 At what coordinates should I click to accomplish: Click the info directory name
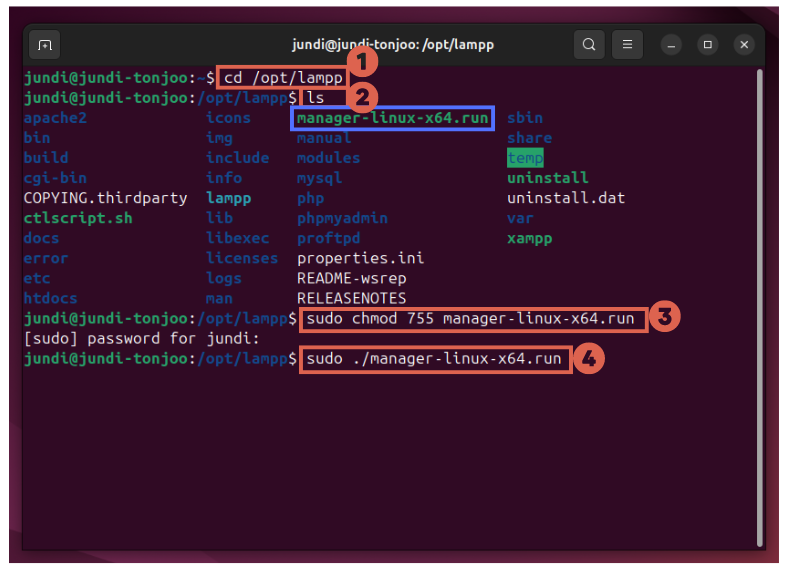[224, 178]
